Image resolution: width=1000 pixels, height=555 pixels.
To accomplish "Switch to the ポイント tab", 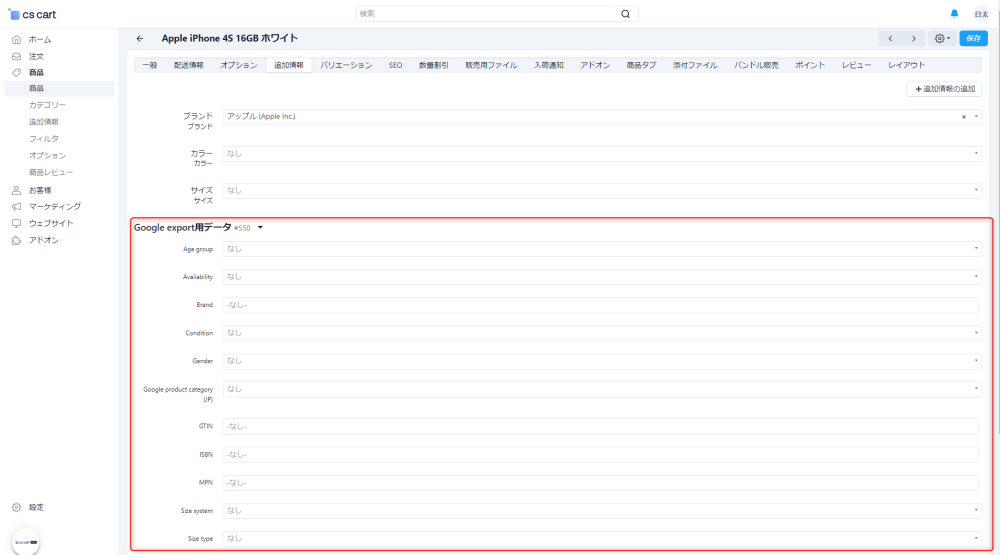I will pyautogui.click(x=810, y=65).
